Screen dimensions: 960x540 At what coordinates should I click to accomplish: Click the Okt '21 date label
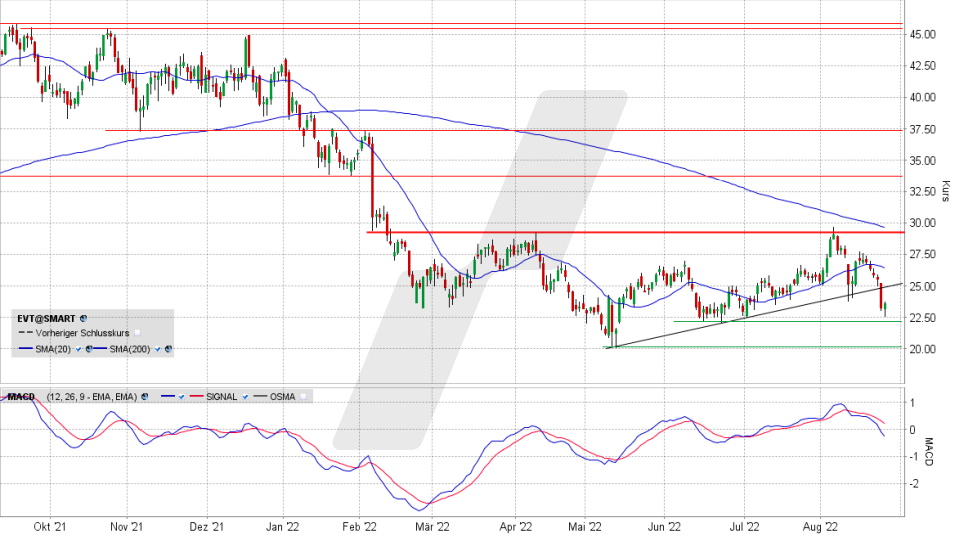(50, 527)
